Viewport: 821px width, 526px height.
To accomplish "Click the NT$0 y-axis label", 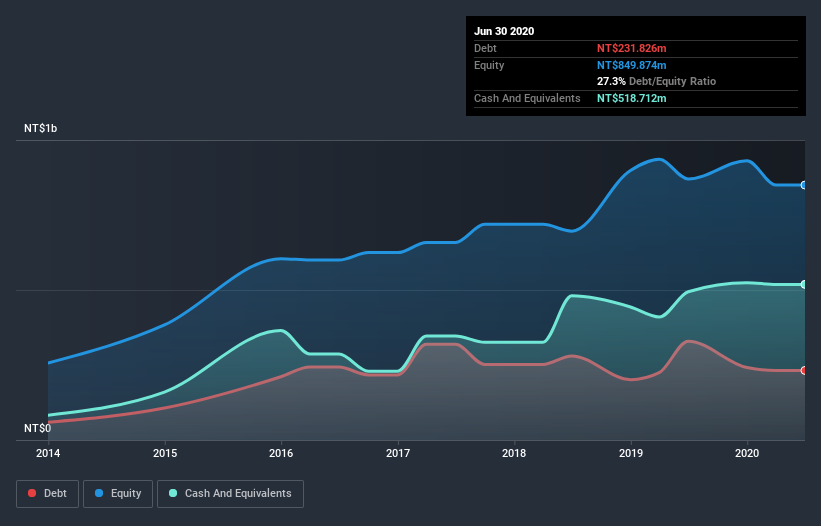I will pos(38,428).
